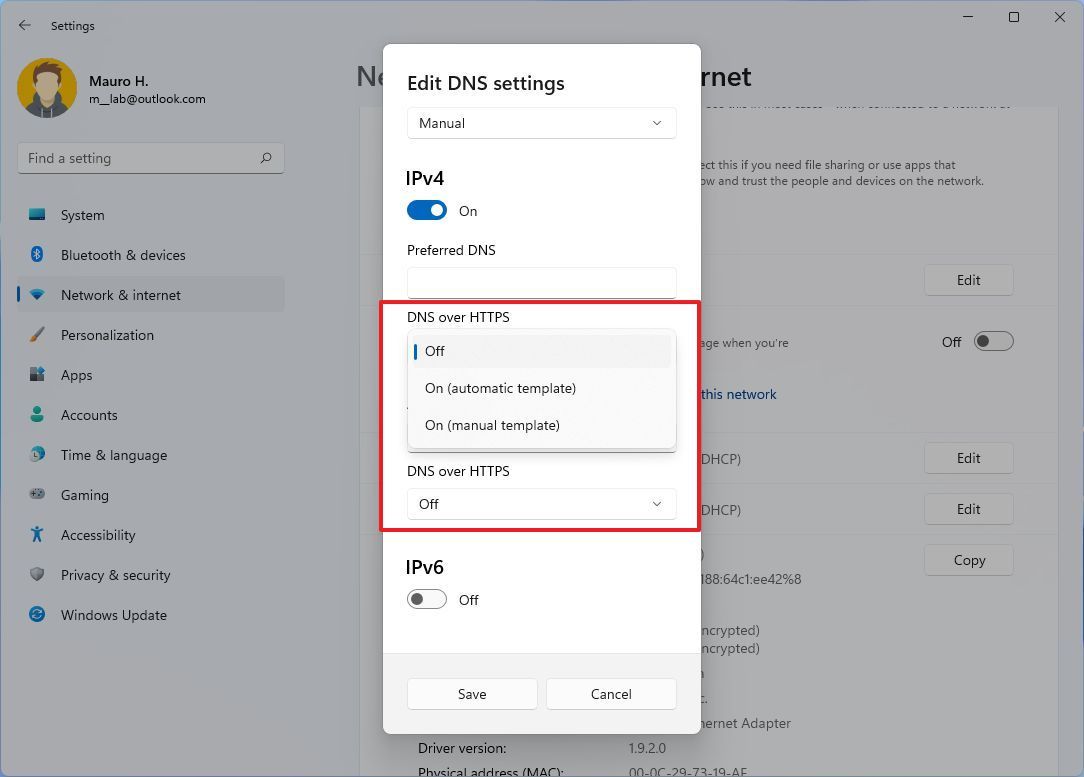Enable the IPv6 toggle
This screenshot has width=1084, height=777.
[x=426, y=599]
